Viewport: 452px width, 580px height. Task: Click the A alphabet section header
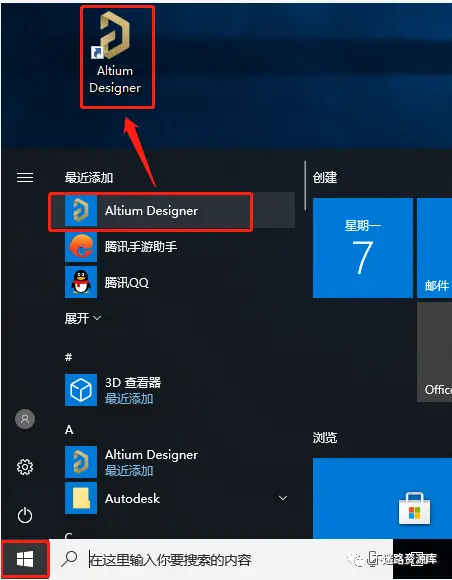point(69,429)
